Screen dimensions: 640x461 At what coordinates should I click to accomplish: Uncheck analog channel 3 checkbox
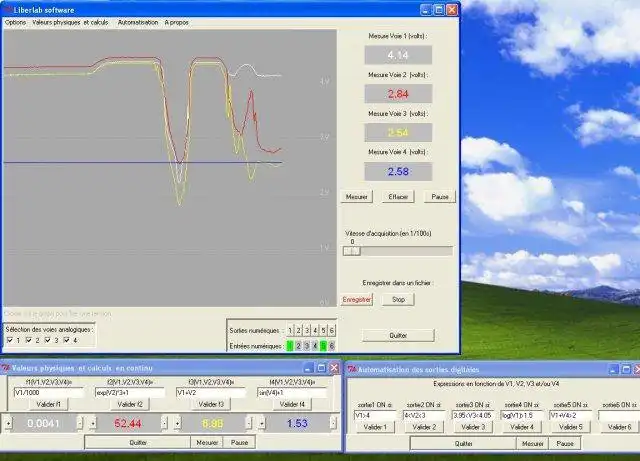pos(49,340)
